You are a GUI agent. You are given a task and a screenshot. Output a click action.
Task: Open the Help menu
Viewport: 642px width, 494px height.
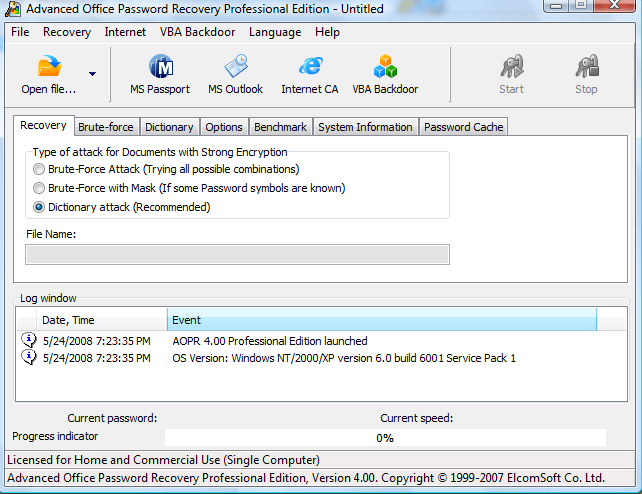click(x=328, y=32)
